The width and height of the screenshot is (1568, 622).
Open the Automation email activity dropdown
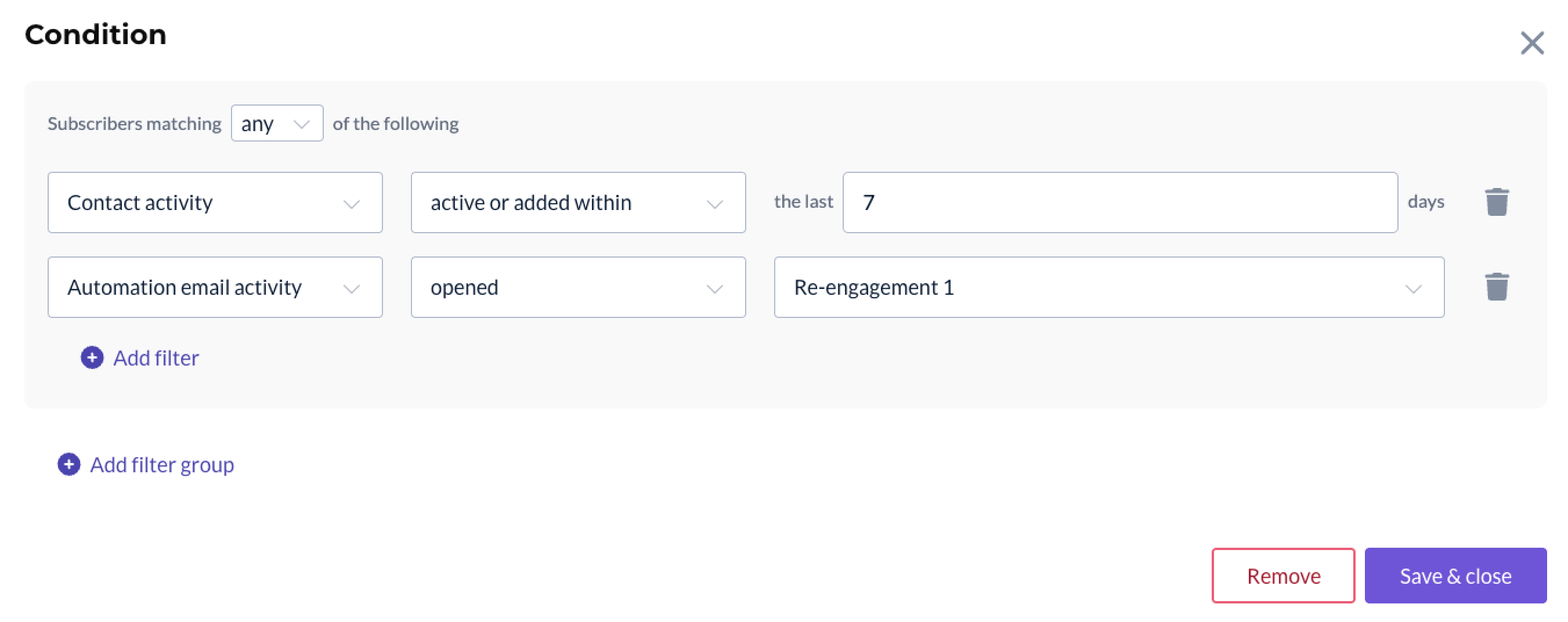[x=214, y=287]
